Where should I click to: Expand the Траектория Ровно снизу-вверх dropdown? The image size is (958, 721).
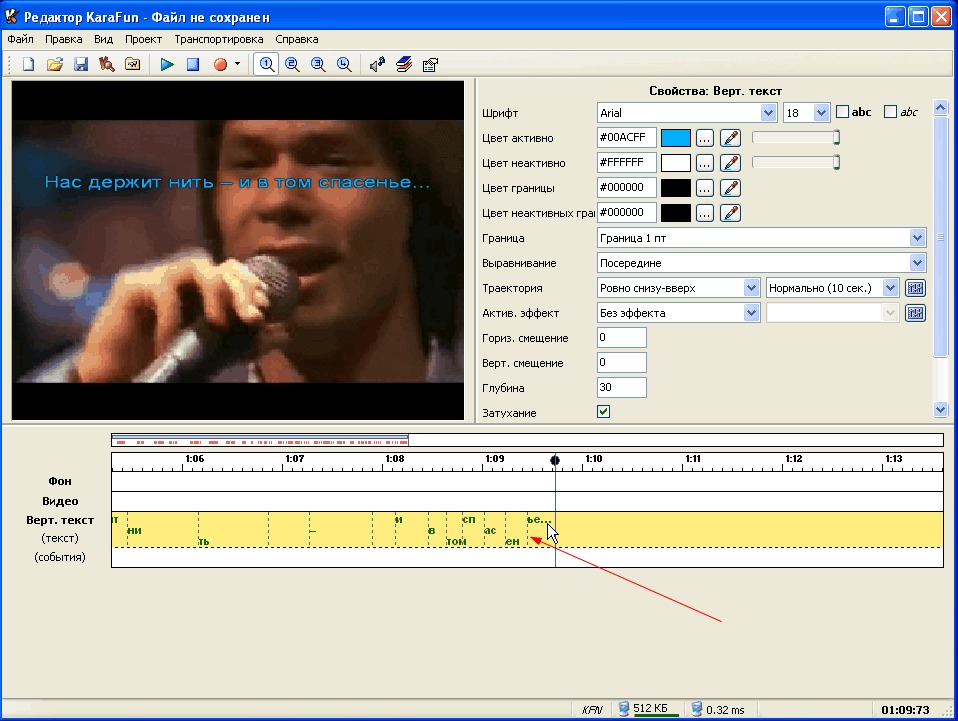coord(751,288)
